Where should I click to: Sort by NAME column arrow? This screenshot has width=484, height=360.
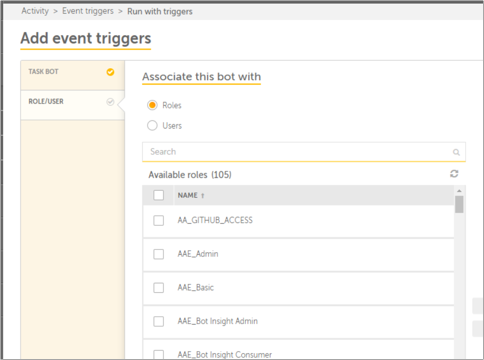click(202, 196)
